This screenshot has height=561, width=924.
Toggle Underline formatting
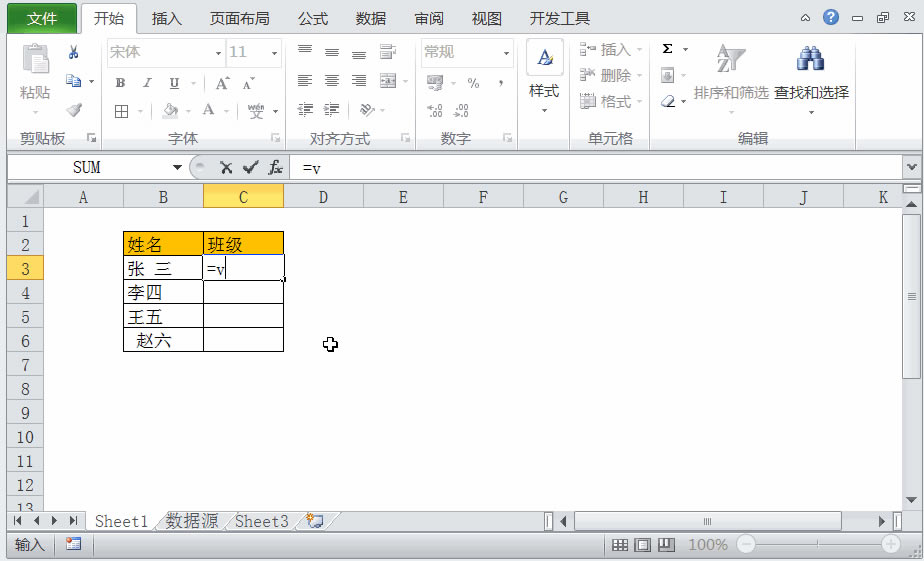pyautogui.click(x=174, y=83)
